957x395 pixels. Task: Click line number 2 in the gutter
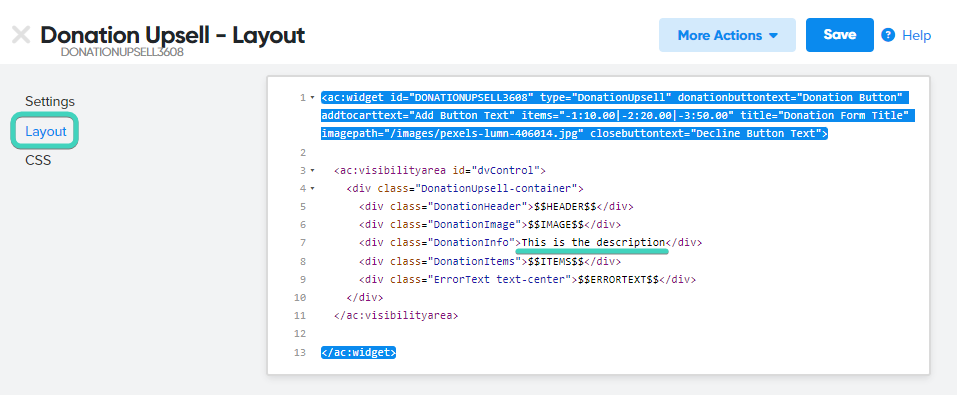pos(302,152)
